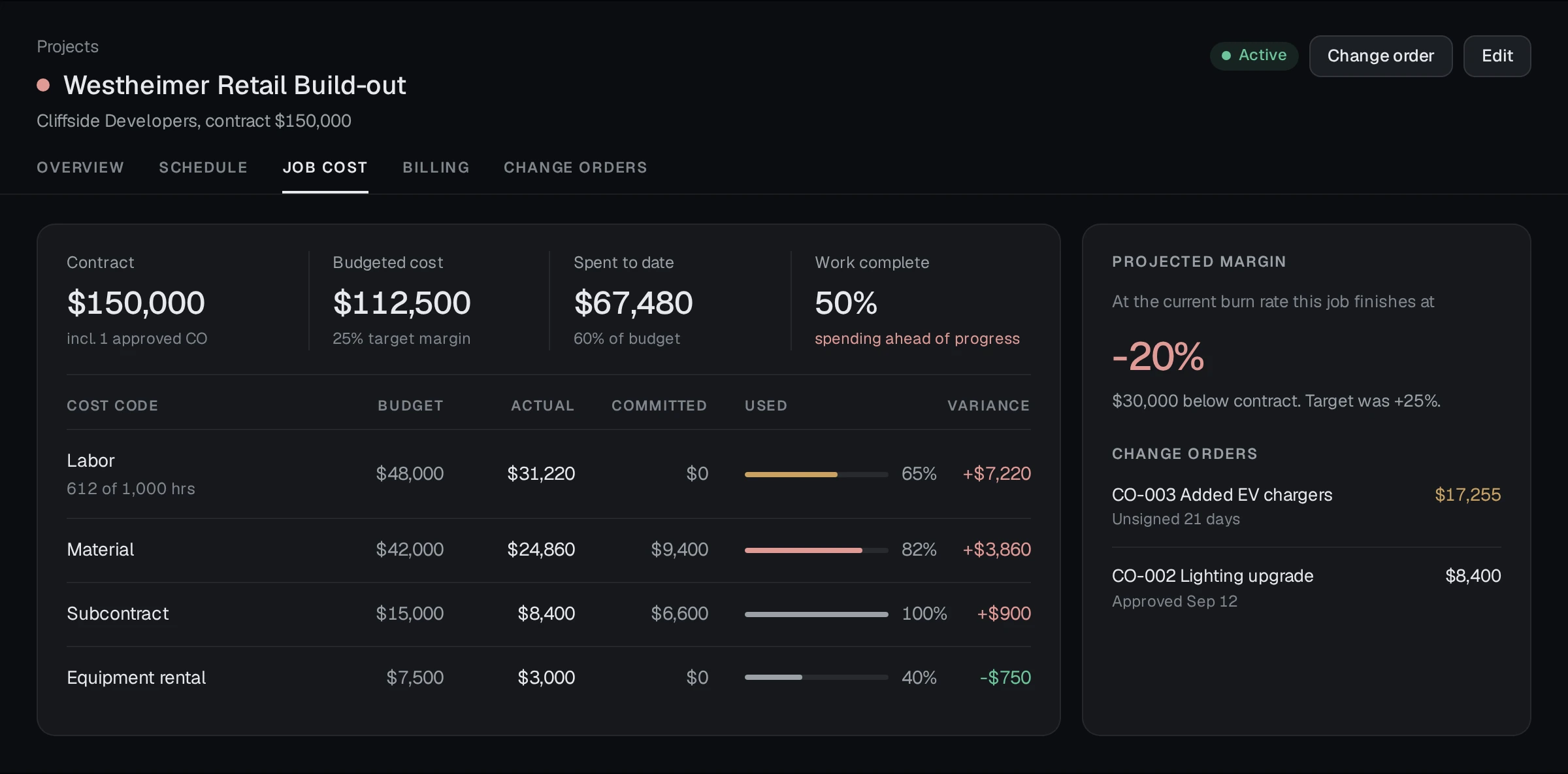Open the Change Orders tab

point(575,167)
